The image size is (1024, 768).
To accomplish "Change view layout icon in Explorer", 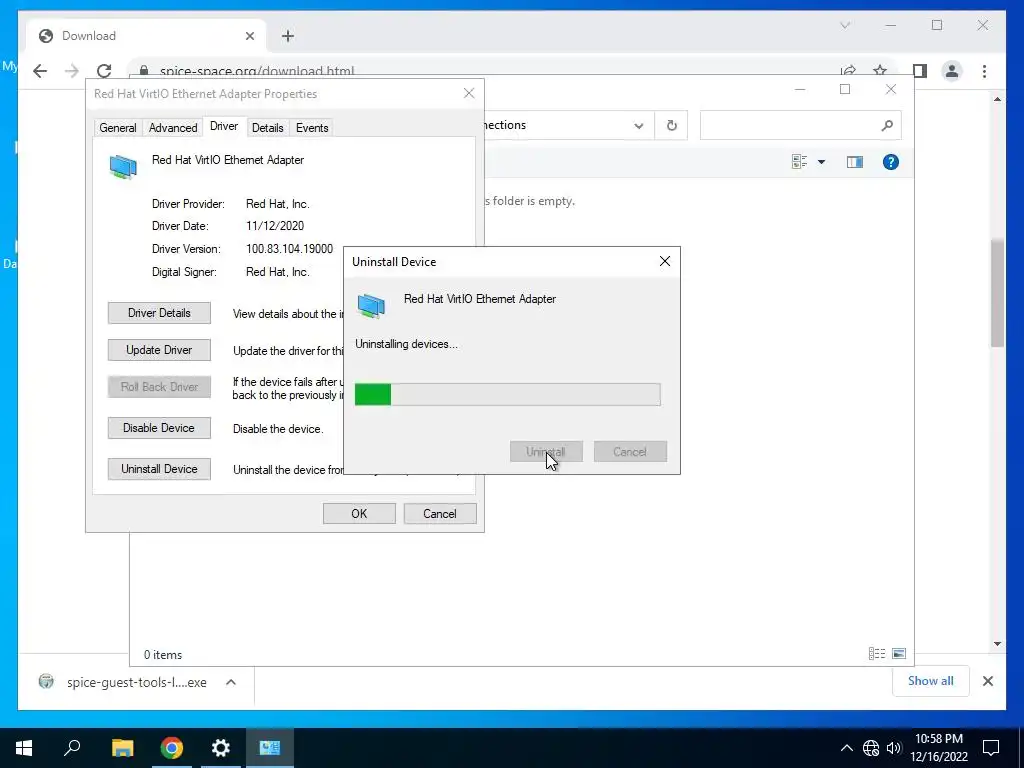I will 799,162.
